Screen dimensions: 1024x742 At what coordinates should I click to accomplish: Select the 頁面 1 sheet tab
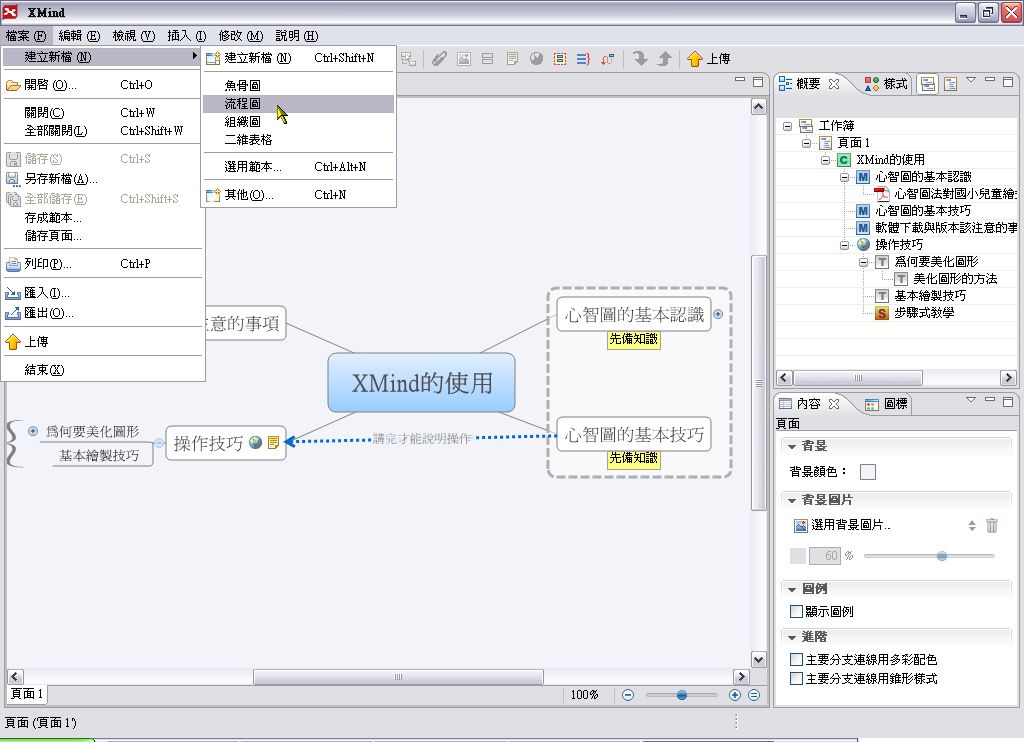point(27,694)
